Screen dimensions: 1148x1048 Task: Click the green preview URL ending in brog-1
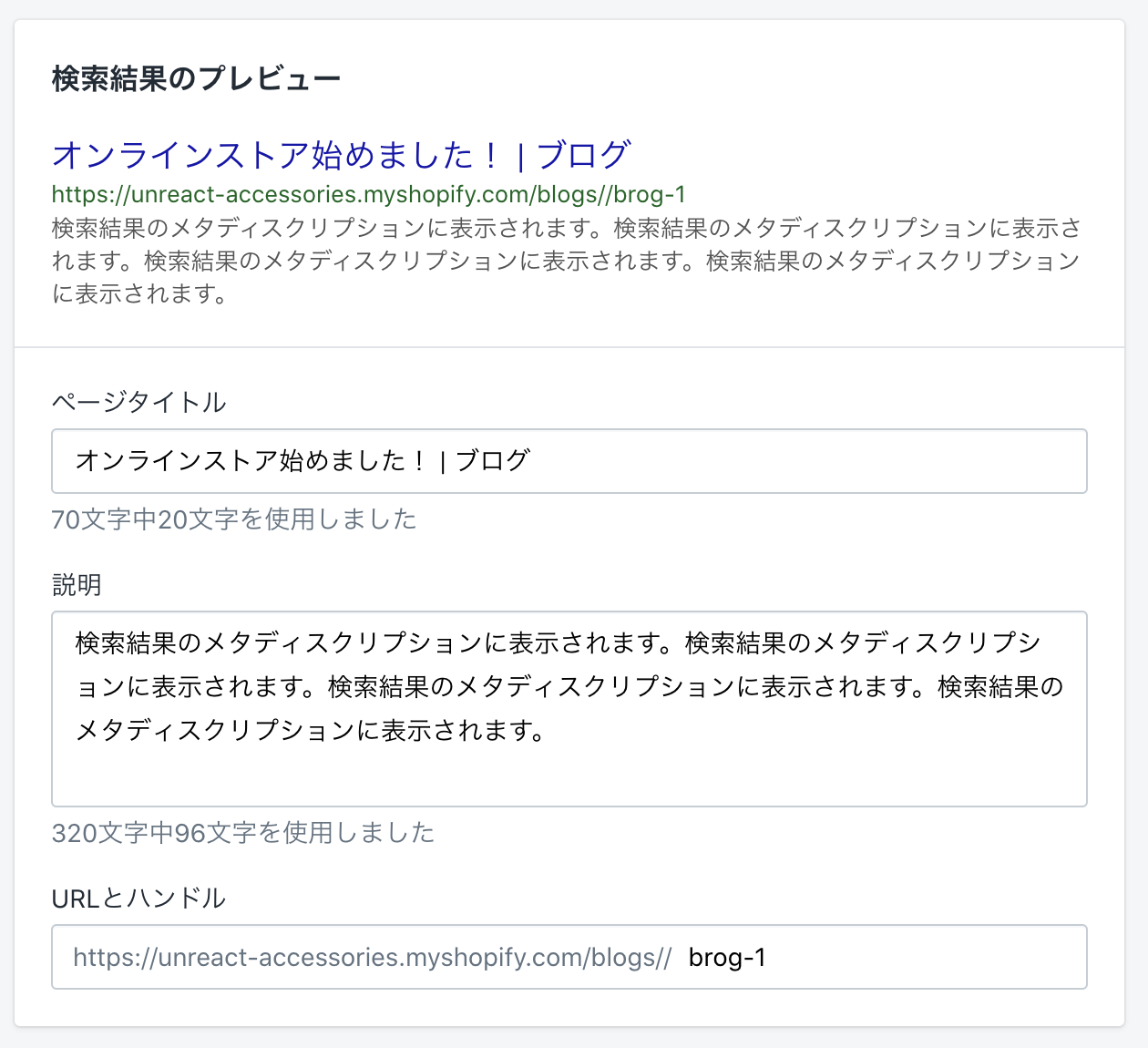tap(368, 195)
